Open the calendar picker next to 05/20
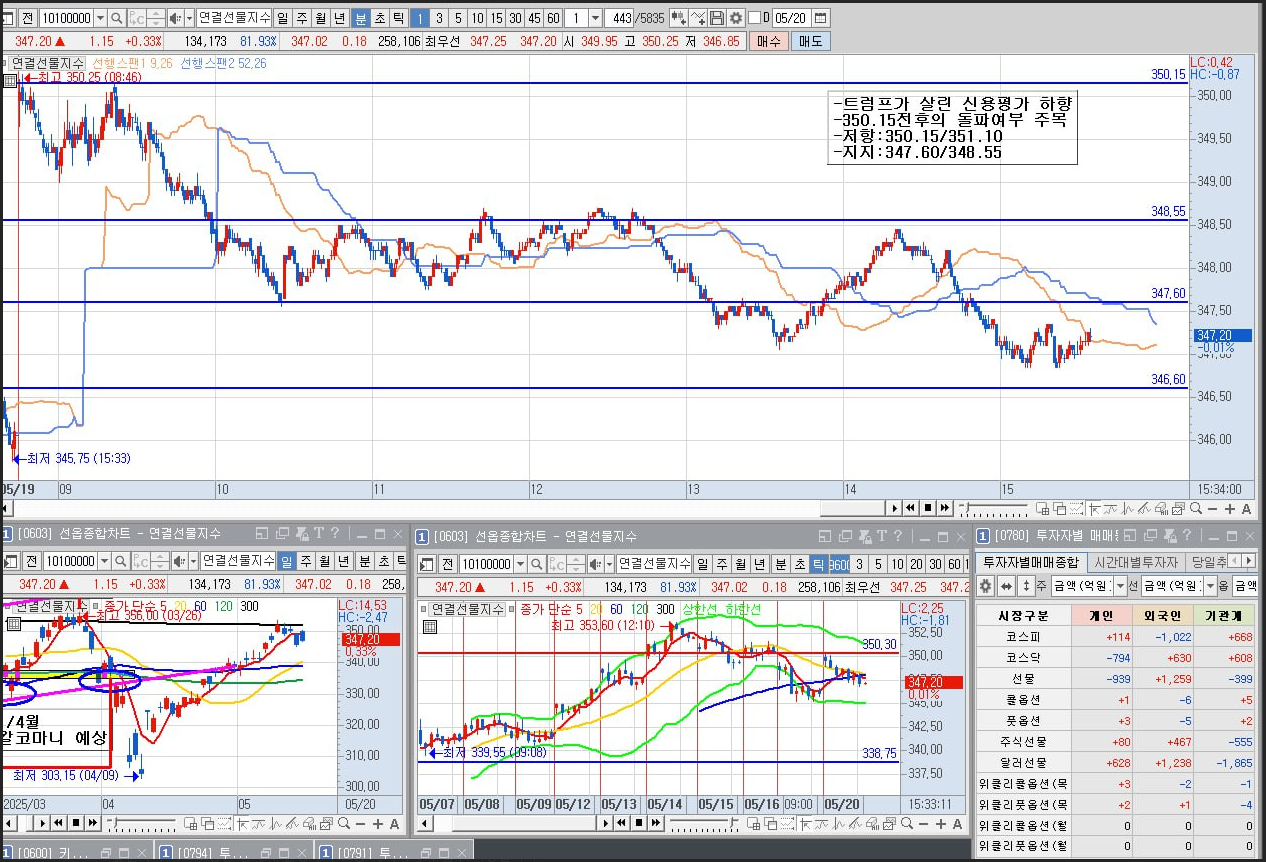 coord(820,18)
